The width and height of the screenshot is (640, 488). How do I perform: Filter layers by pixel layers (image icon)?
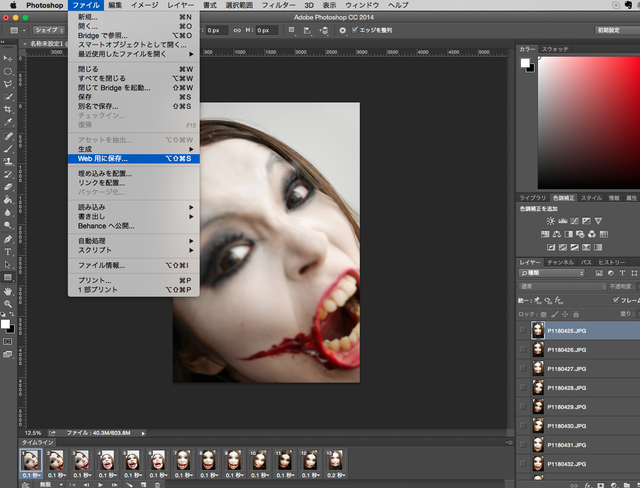(599, 273)
